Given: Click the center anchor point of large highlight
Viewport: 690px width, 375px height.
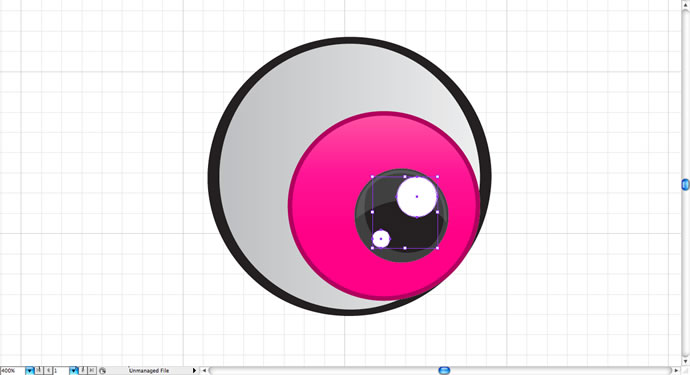Looking at the screenshot, I should [x=417, y=197].
